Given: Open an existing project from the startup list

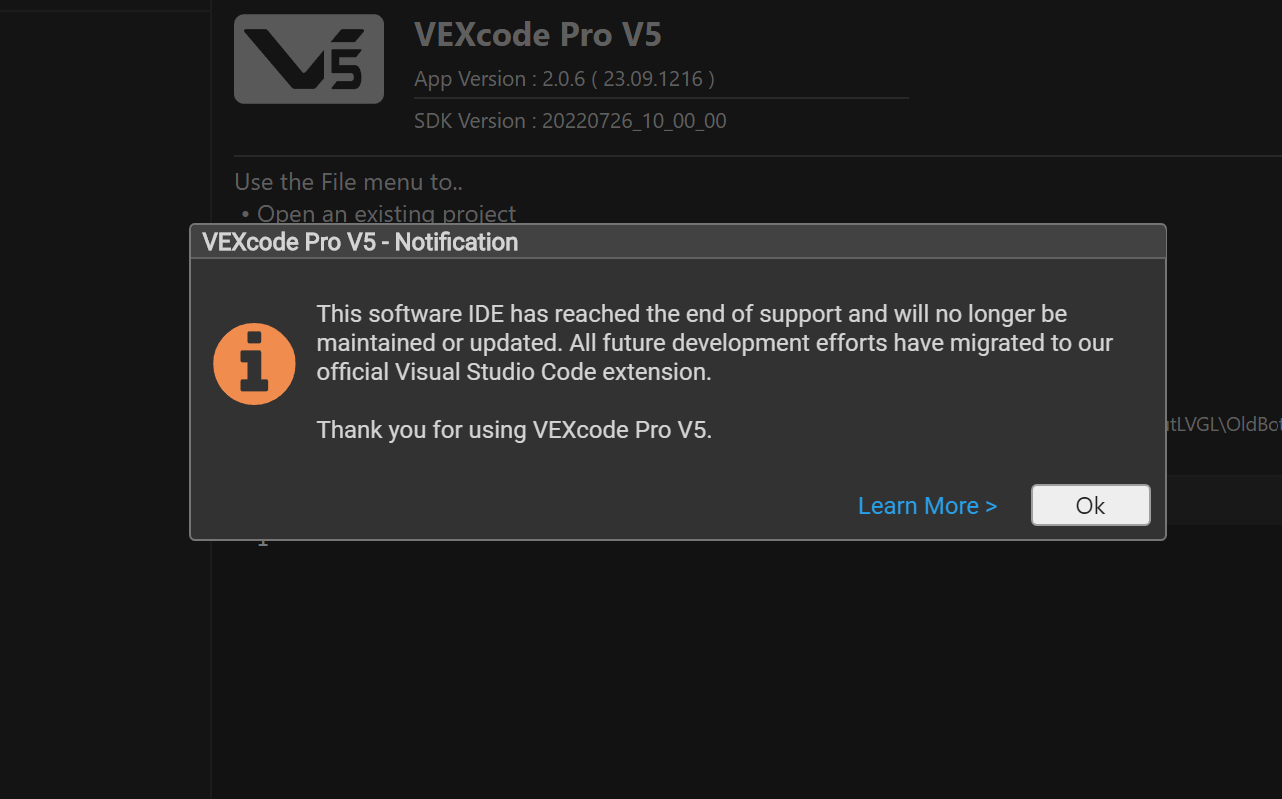Looking at the screenshot, I should pyautogui.click(x=386, y=213).
